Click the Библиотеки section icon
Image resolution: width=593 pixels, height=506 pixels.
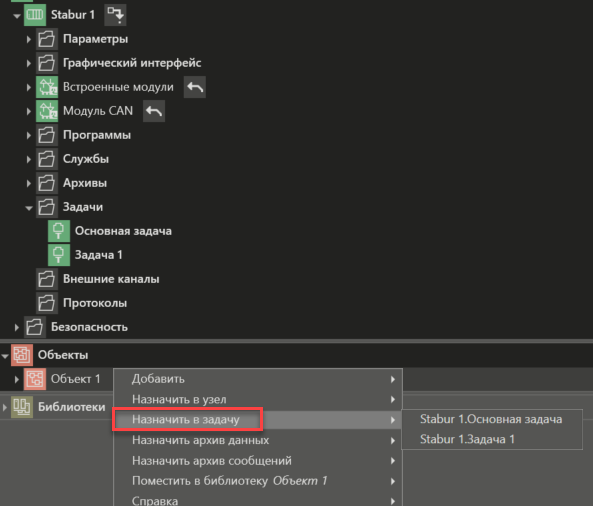point(22,407)
